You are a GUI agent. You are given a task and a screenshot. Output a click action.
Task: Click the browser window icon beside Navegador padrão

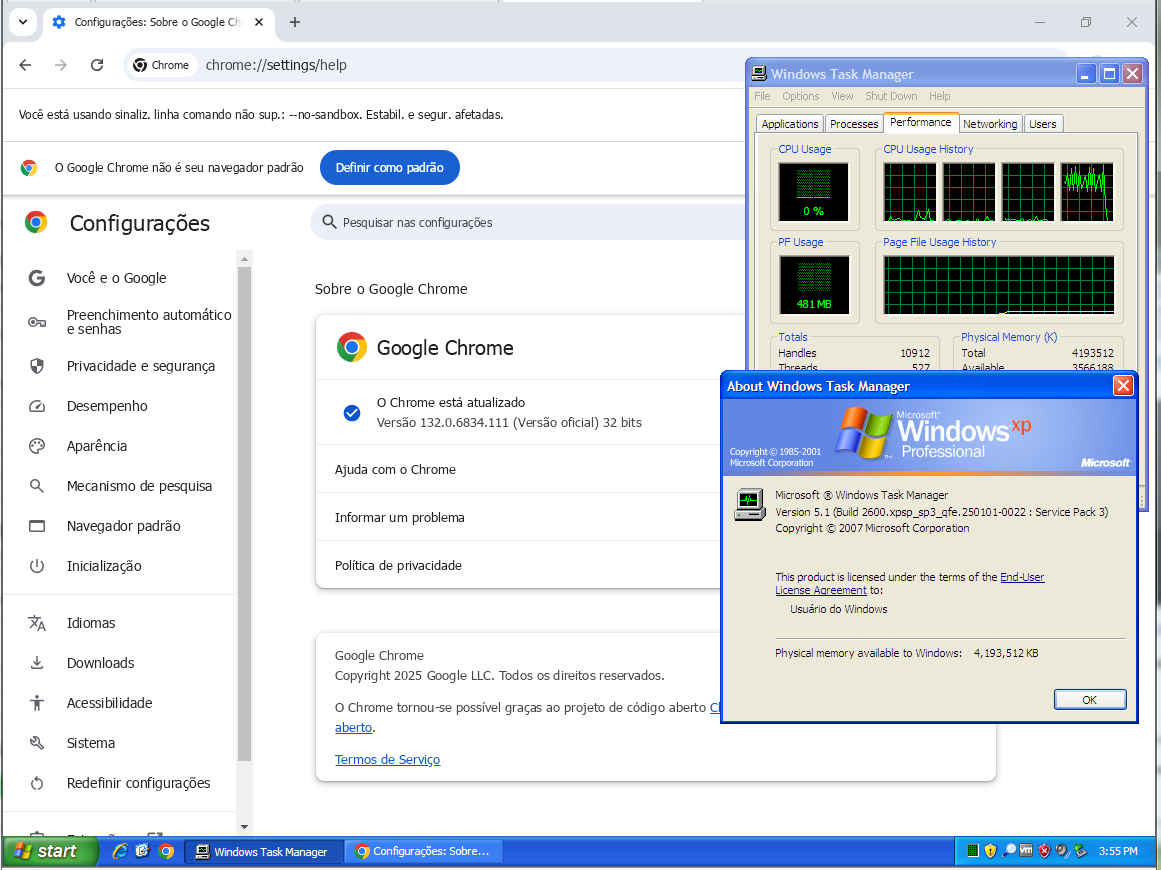[x=37, y=526]
